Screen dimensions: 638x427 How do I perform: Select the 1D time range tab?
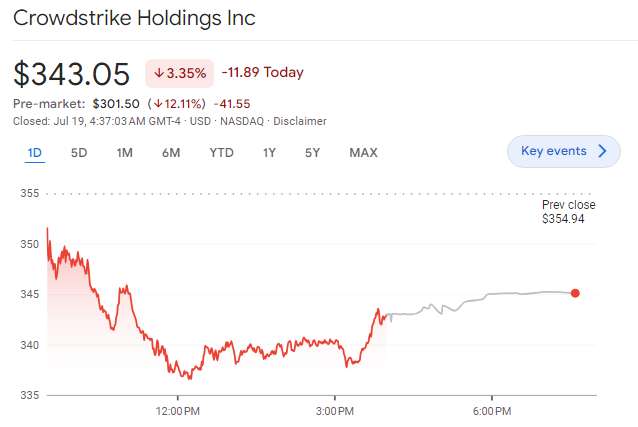(34, 152)
